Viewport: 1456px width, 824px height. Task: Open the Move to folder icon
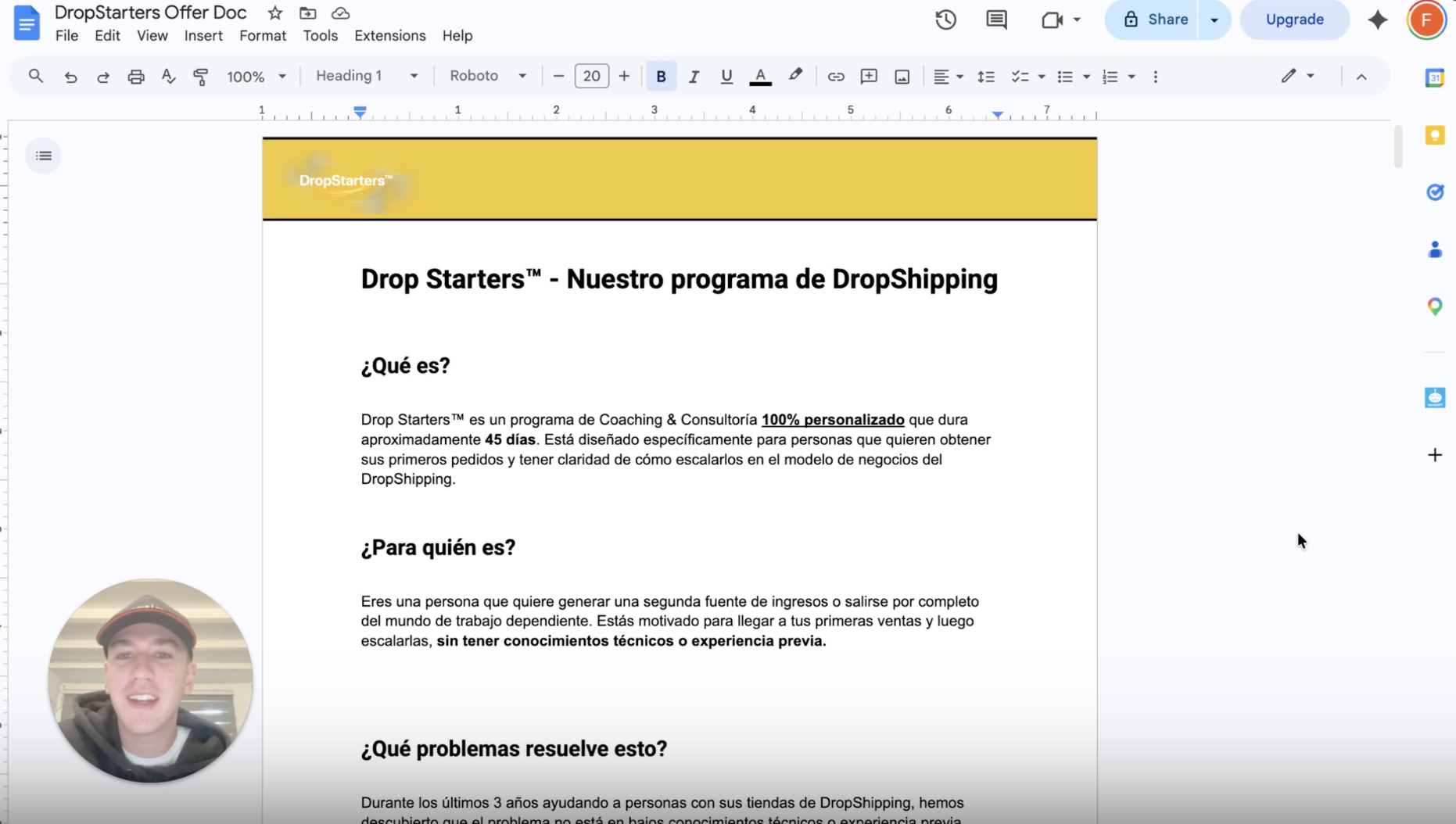coord(307,13)
